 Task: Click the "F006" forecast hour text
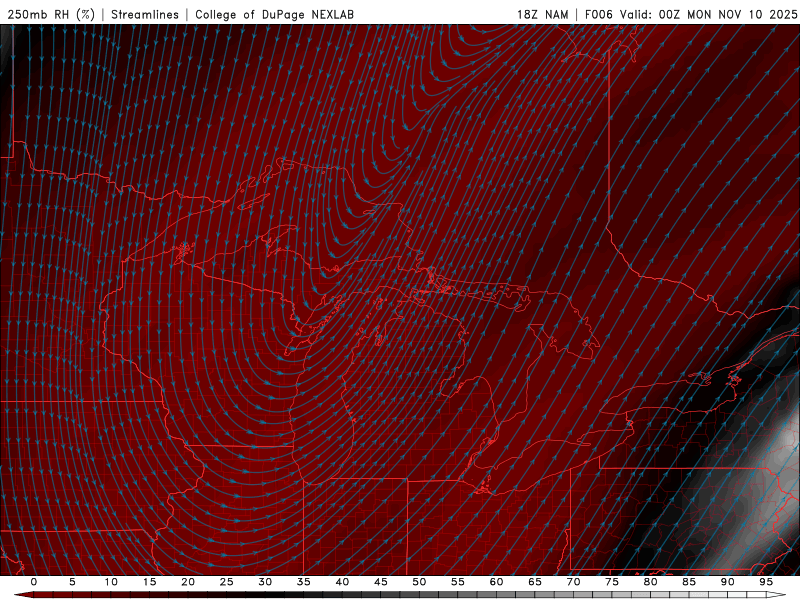click(x=598, y=14)
